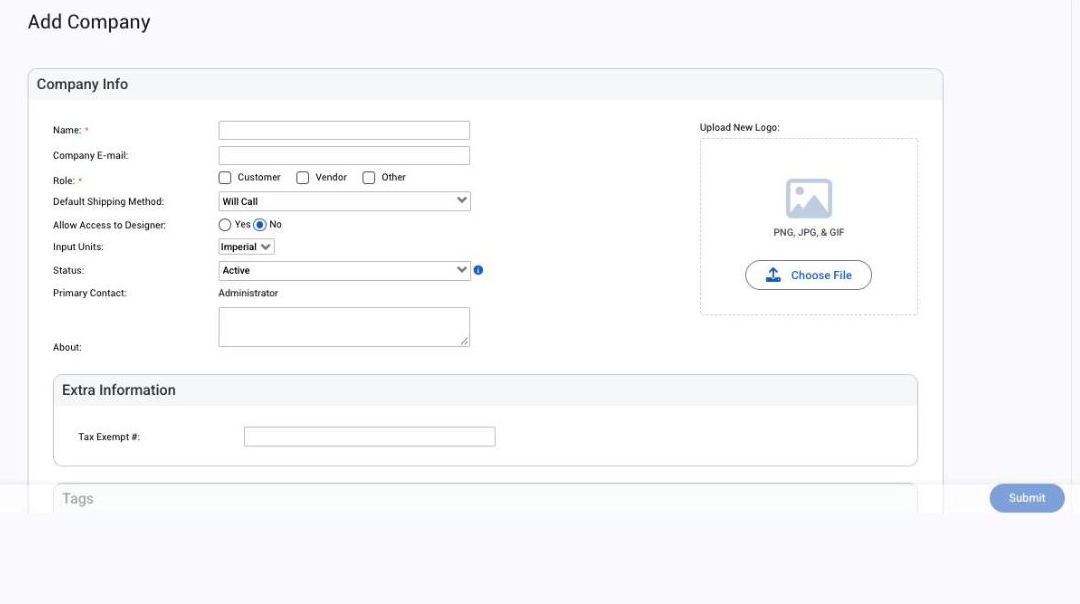Click the Administrator primary contact text

tap(248, 293)
